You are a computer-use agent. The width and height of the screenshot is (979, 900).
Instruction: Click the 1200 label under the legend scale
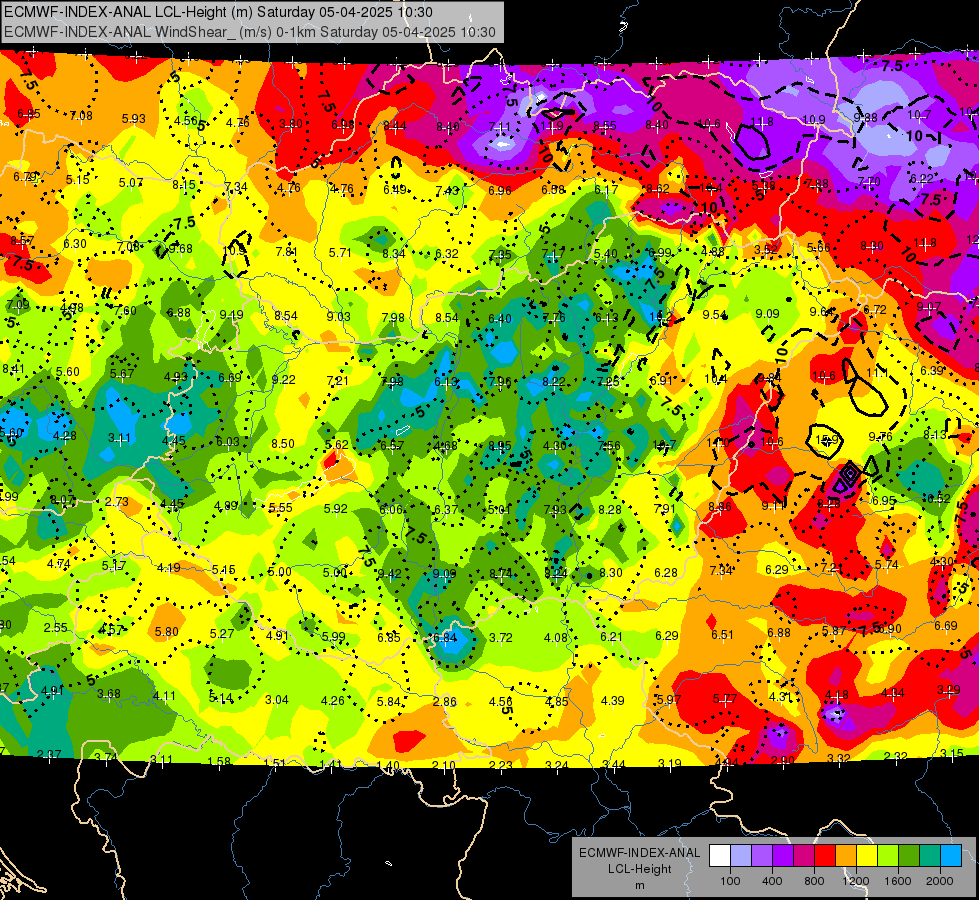pos(856,881)
